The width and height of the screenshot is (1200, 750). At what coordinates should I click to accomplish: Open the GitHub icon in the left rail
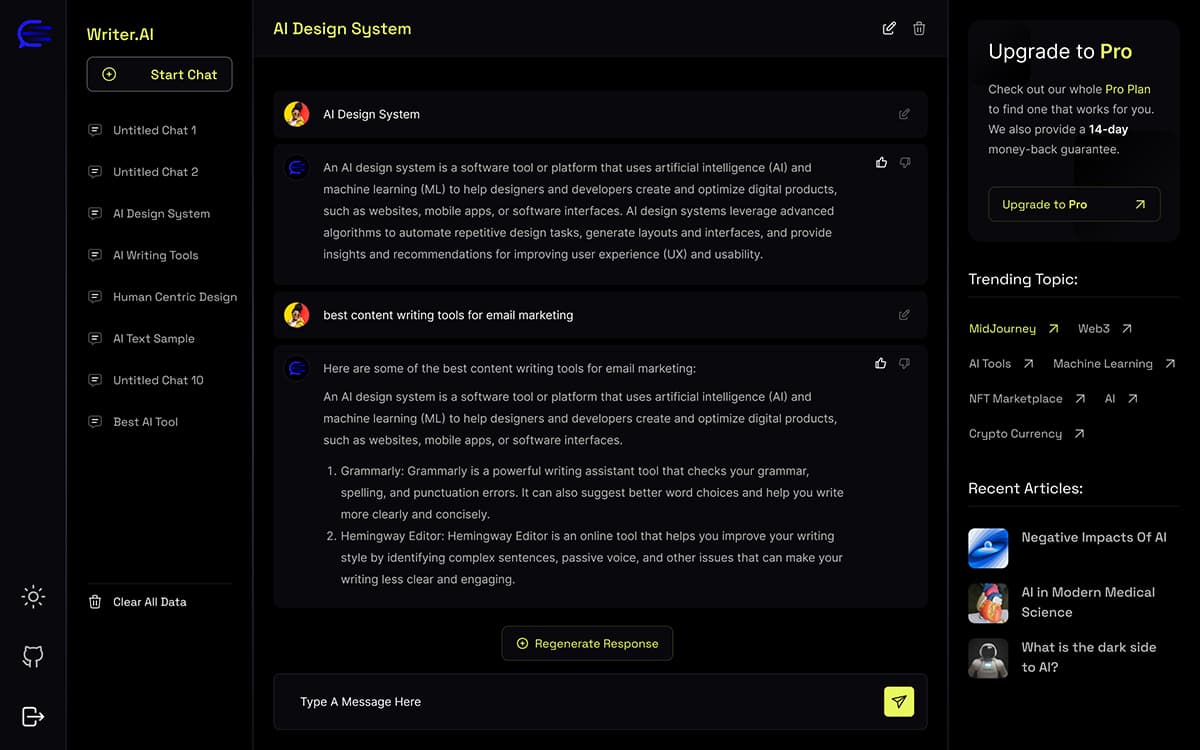[32, 656]
